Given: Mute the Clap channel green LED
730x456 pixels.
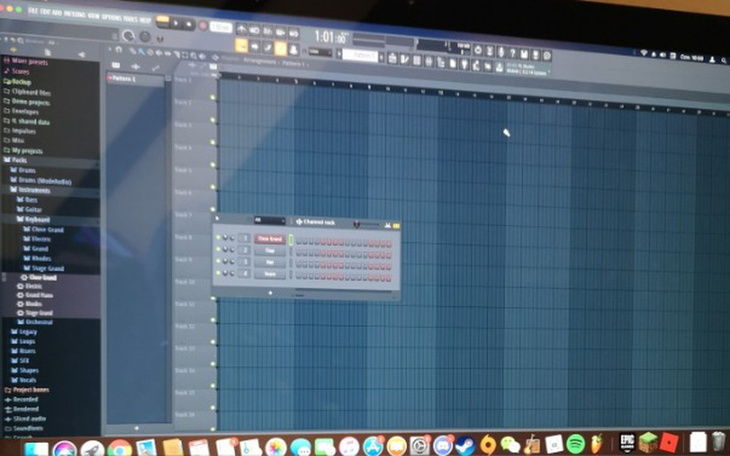Looking at the screenshot, I should 218,250.
